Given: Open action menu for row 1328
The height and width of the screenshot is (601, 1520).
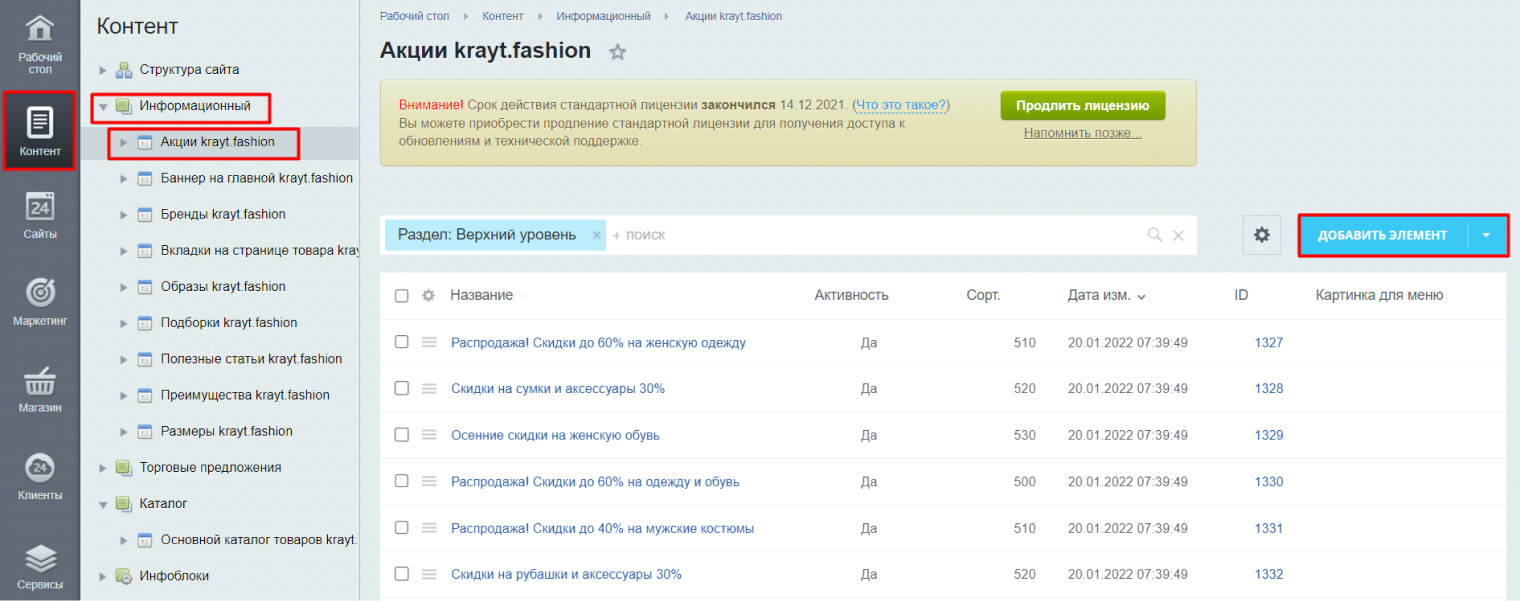Looking at the screenshot, I should coord(430,388).
